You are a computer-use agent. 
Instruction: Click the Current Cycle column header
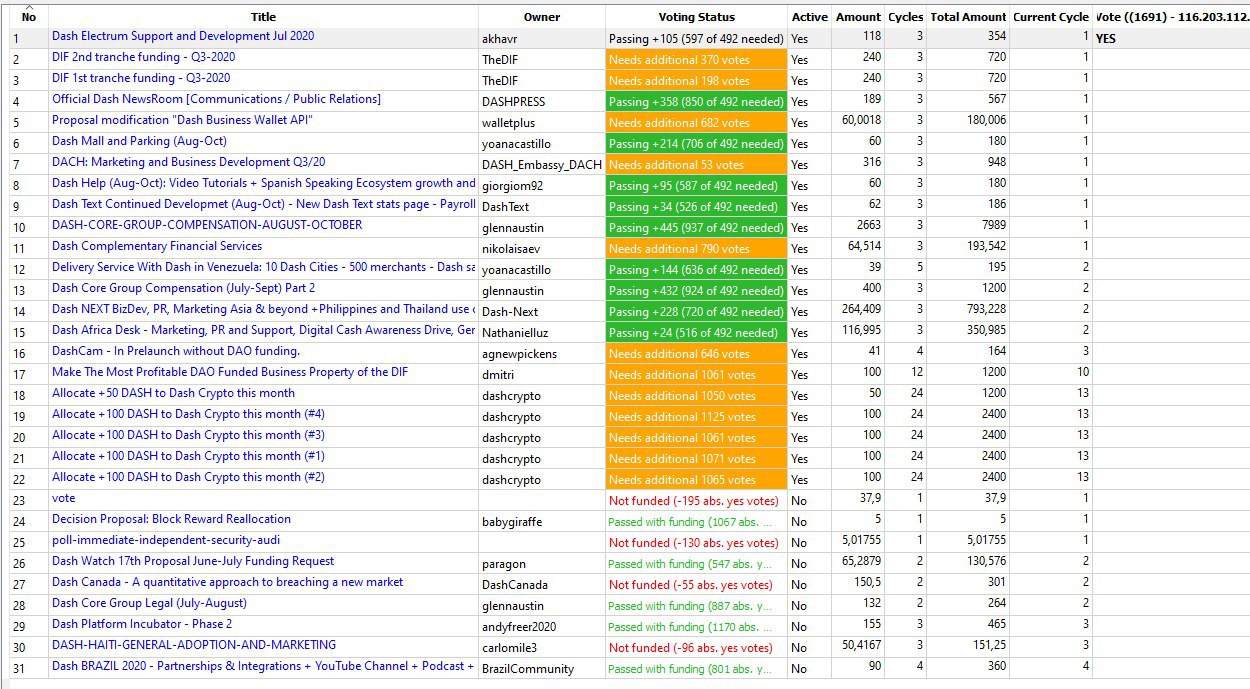pyautogui.click(x=1051, y=17)
